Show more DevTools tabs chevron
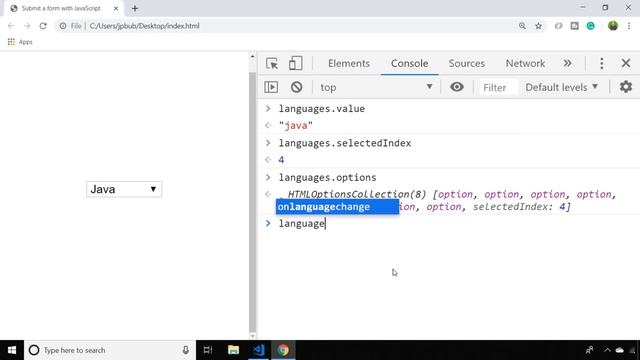640x360 pixels. (567, 63)
